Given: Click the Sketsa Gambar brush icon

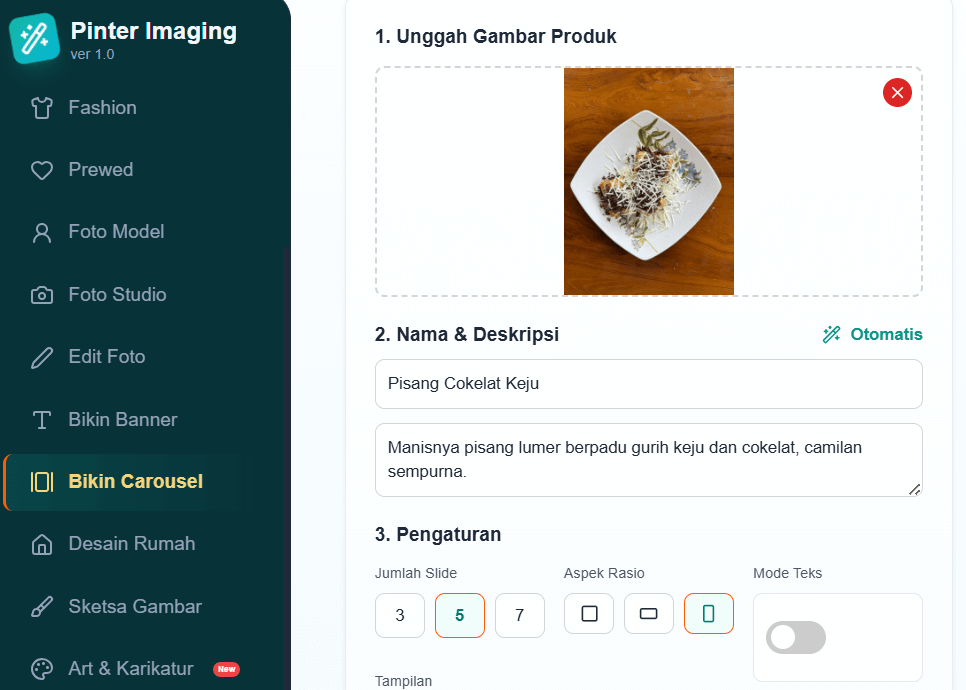Looking at the screenshot, I should (x=42, y=607).
